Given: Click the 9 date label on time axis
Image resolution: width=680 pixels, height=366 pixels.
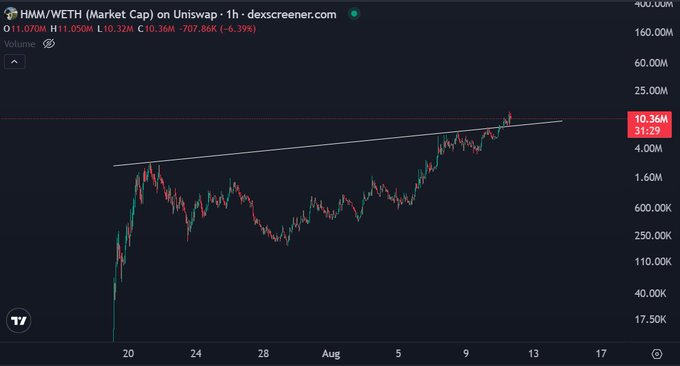Looking at the screenshot, I should (x=466, y=353).
